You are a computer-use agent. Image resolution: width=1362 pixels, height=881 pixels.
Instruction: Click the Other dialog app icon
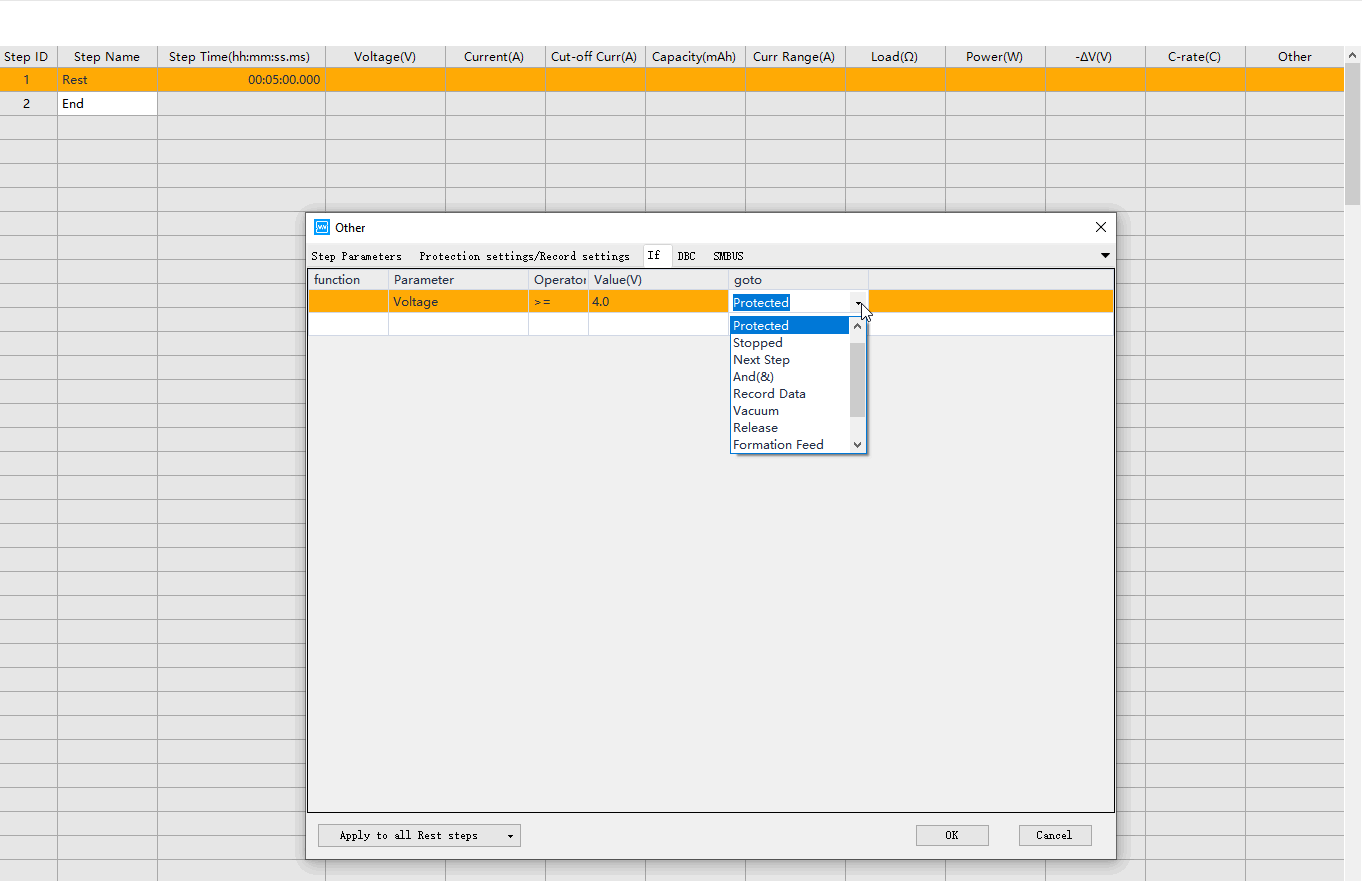(322, 228)
